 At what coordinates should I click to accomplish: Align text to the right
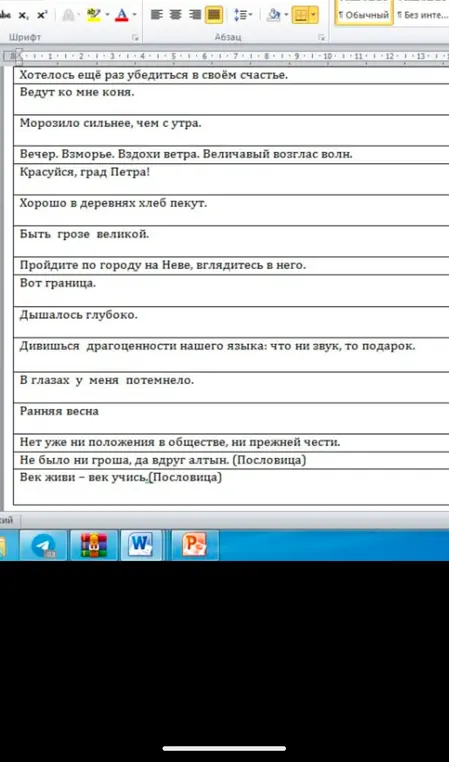point(195,15)
